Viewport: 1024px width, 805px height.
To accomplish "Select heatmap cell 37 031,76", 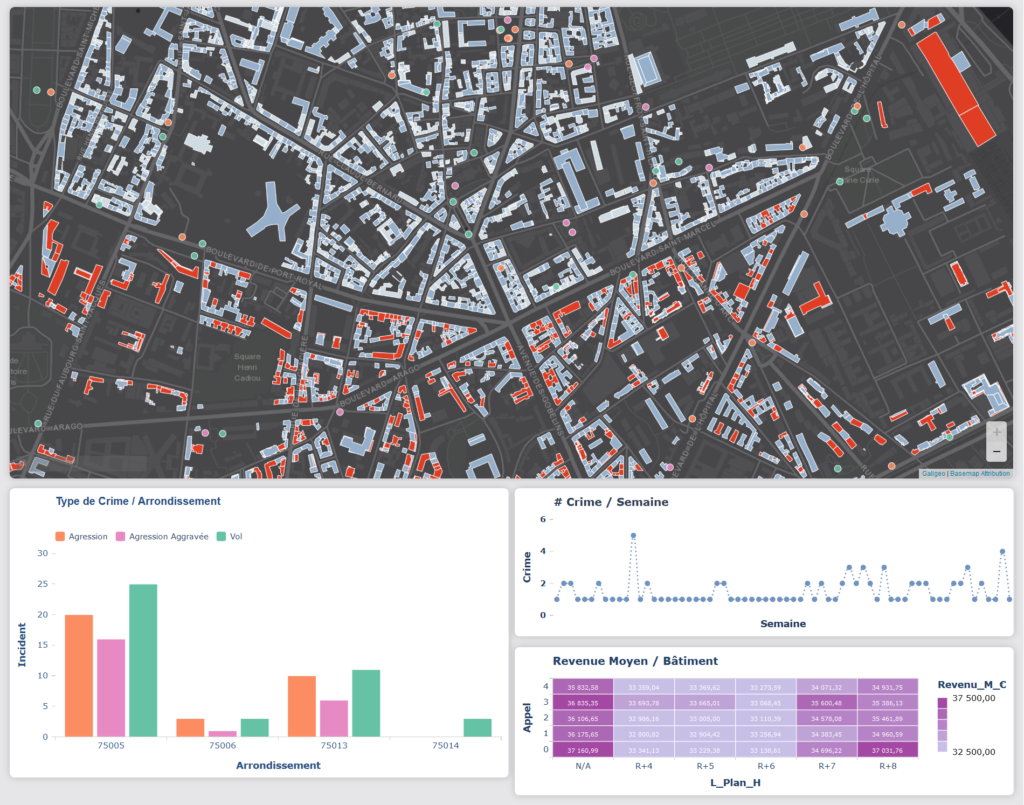I will (x=888, y=750).
